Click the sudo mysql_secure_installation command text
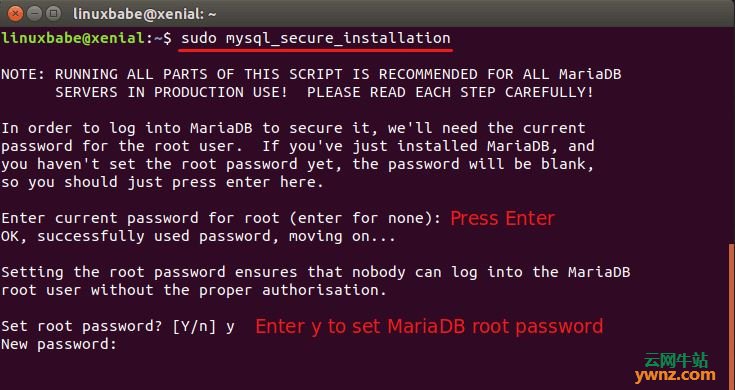This screenshot has height=390, width=735. click(315, 38)
